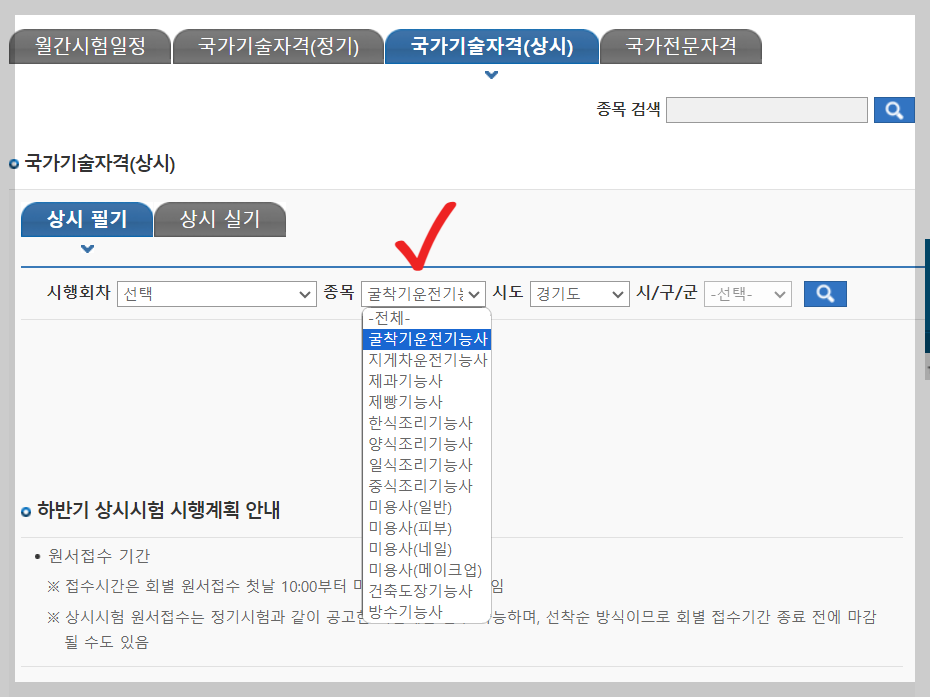The height and width of the screenshot is (697, 930).
Task: Expand the 시/구/군 -선택- dropdown
Action: pos(747,293)
